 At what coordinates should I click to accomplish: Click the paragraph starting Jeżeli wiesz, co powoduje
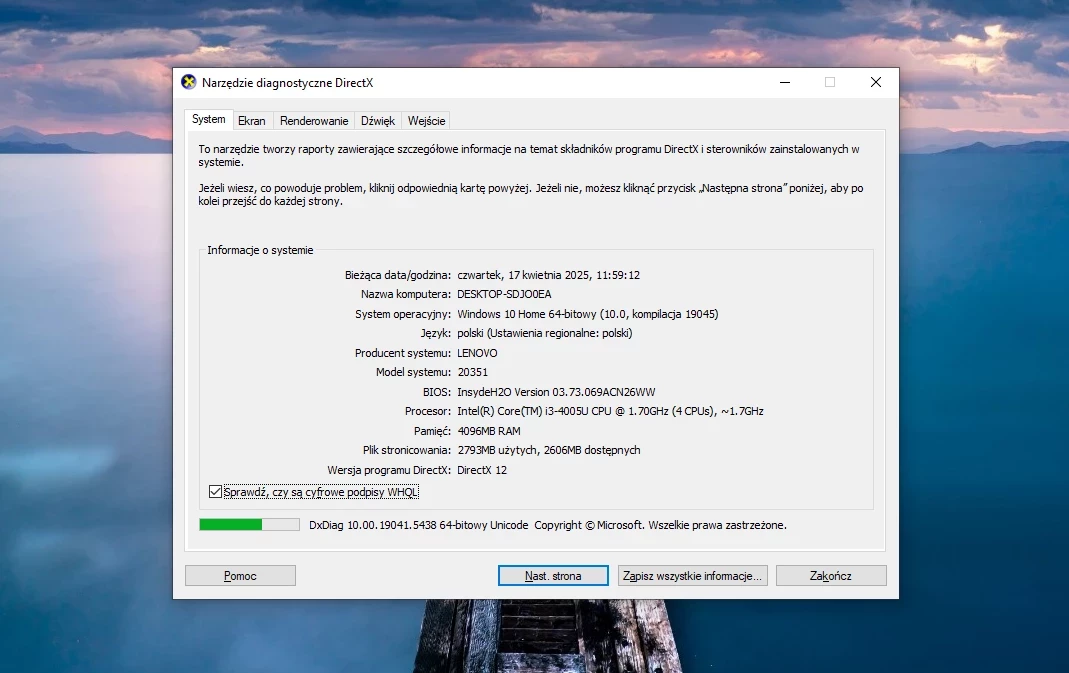coord(531,194)
